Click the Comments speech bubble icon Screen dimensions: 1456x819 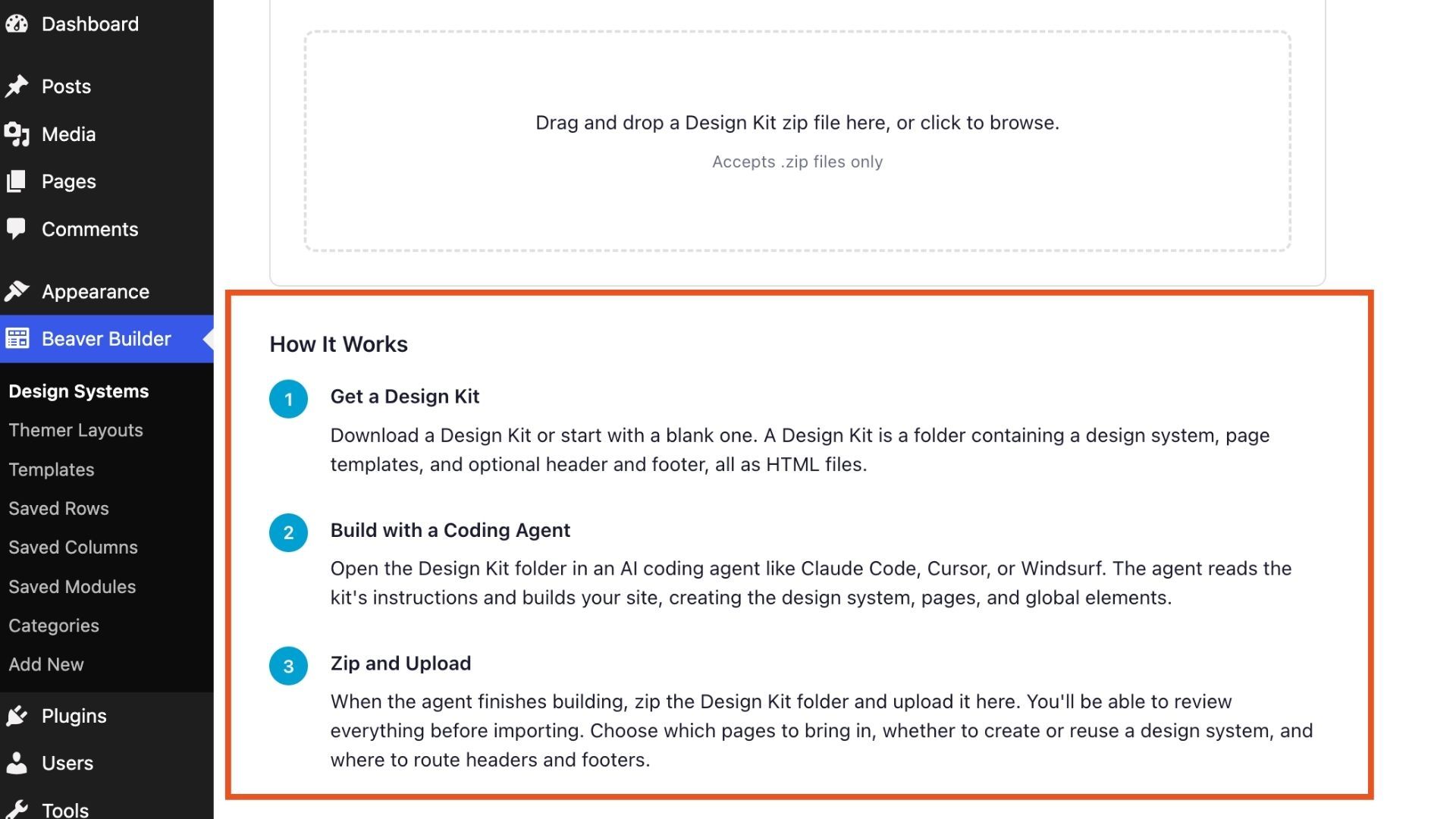[x=16, y=229]
